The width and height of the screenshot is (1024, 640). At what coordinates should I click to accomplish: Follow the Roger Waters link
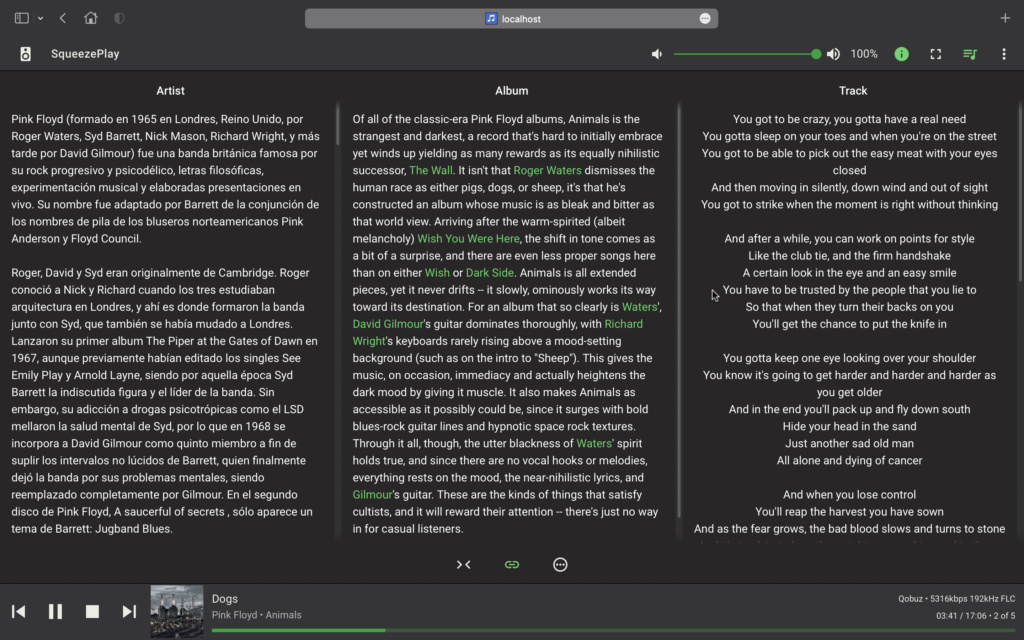click(x=547, y=170)
